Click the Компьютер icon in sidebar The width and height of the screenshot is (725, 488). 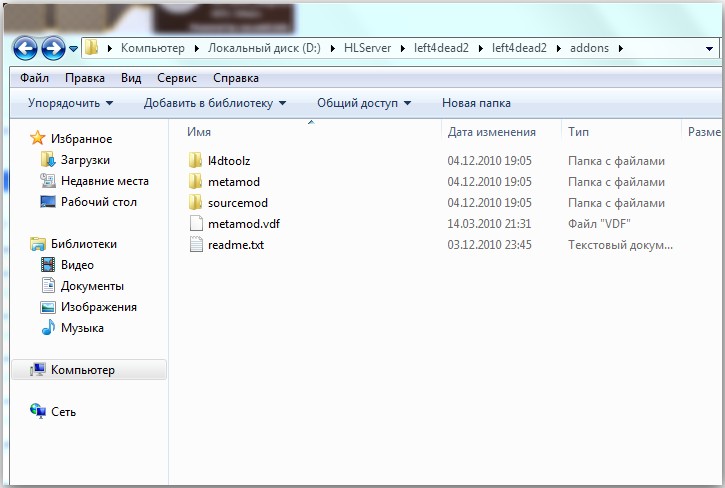pos(38,370)
